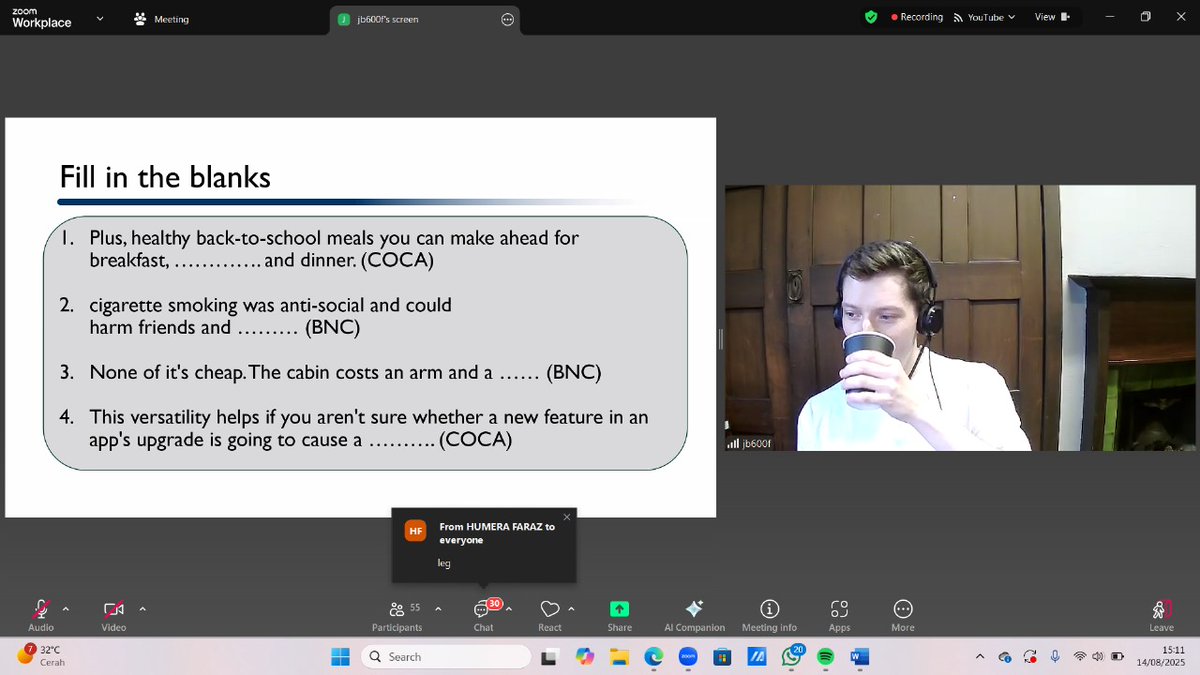Open the Wi-Fi network tray icon

click(1080, 657)
